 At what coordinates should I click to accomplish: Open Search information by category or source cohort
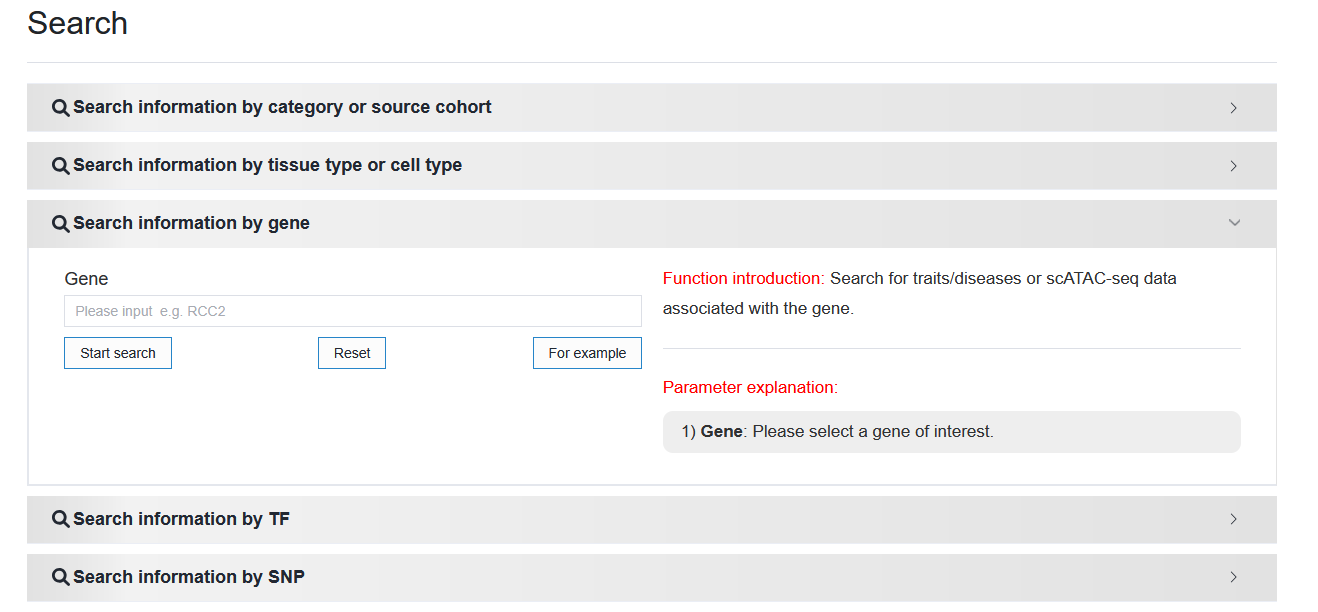652,107
